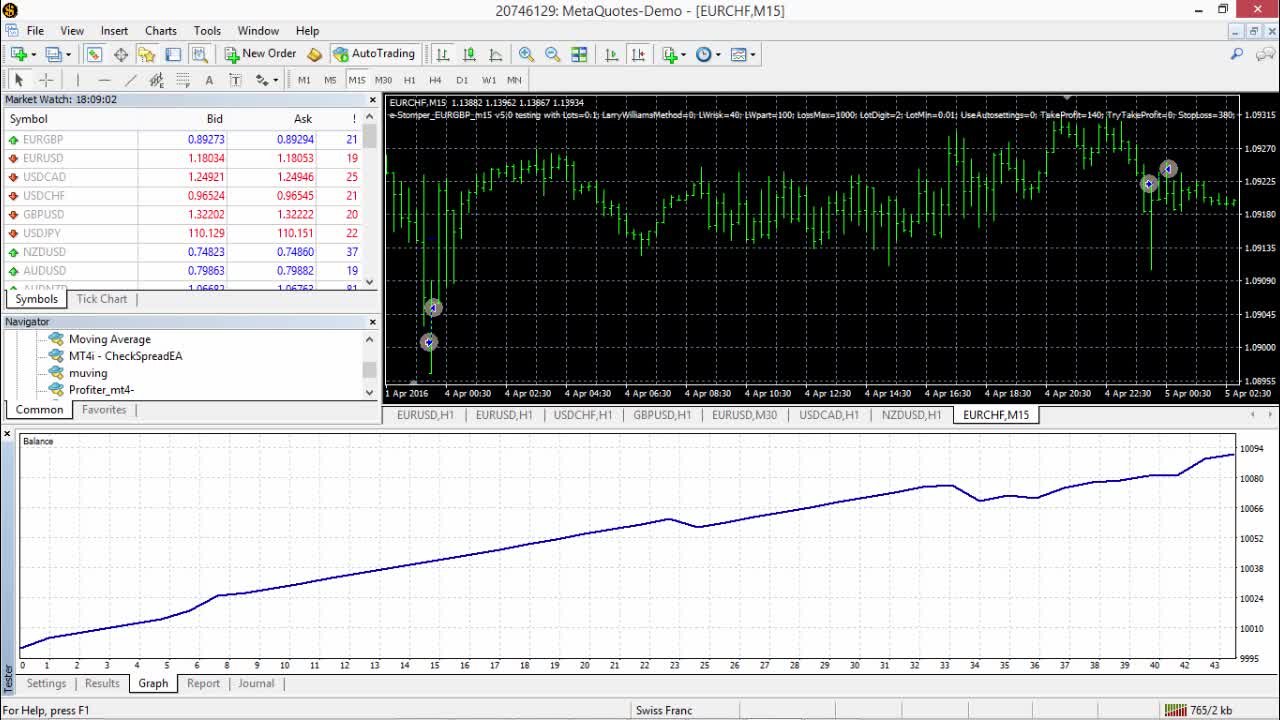Screen dimensions: 1280x720
Task: Toggle the chart auto-scroll
Action: coord(611,54)
